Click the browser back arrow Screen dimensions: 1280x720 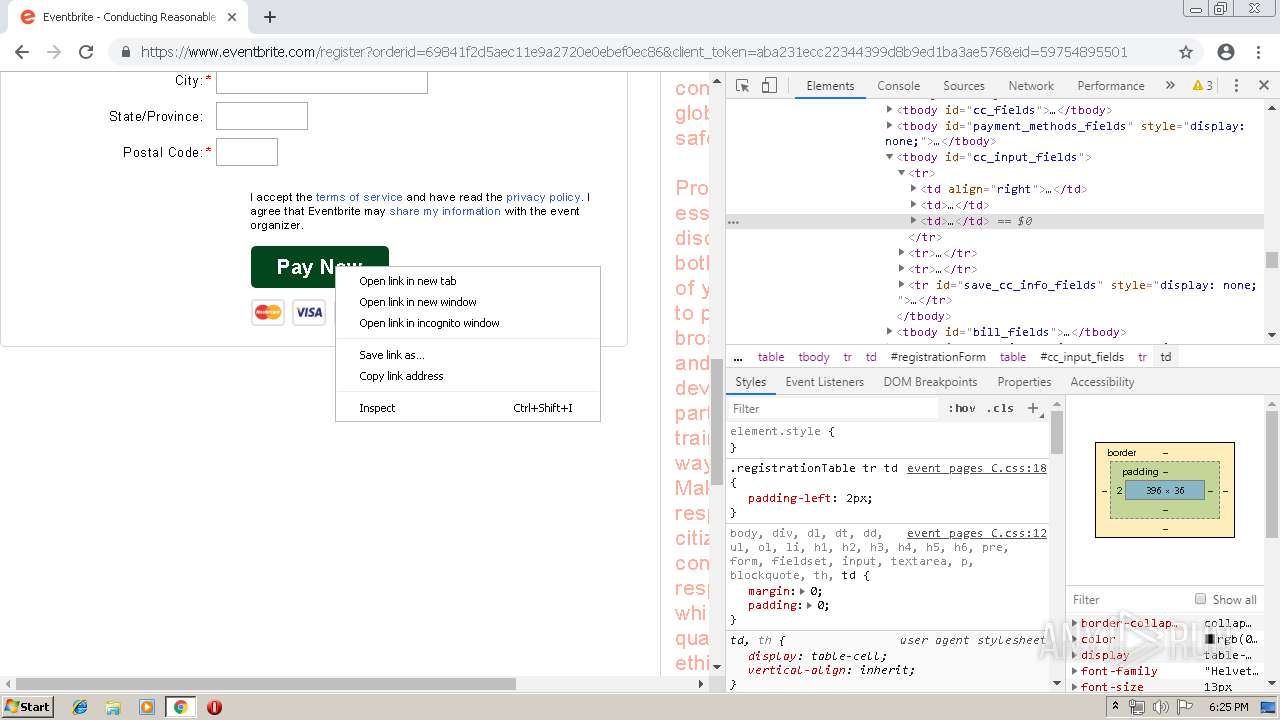[x=22, y=52]
